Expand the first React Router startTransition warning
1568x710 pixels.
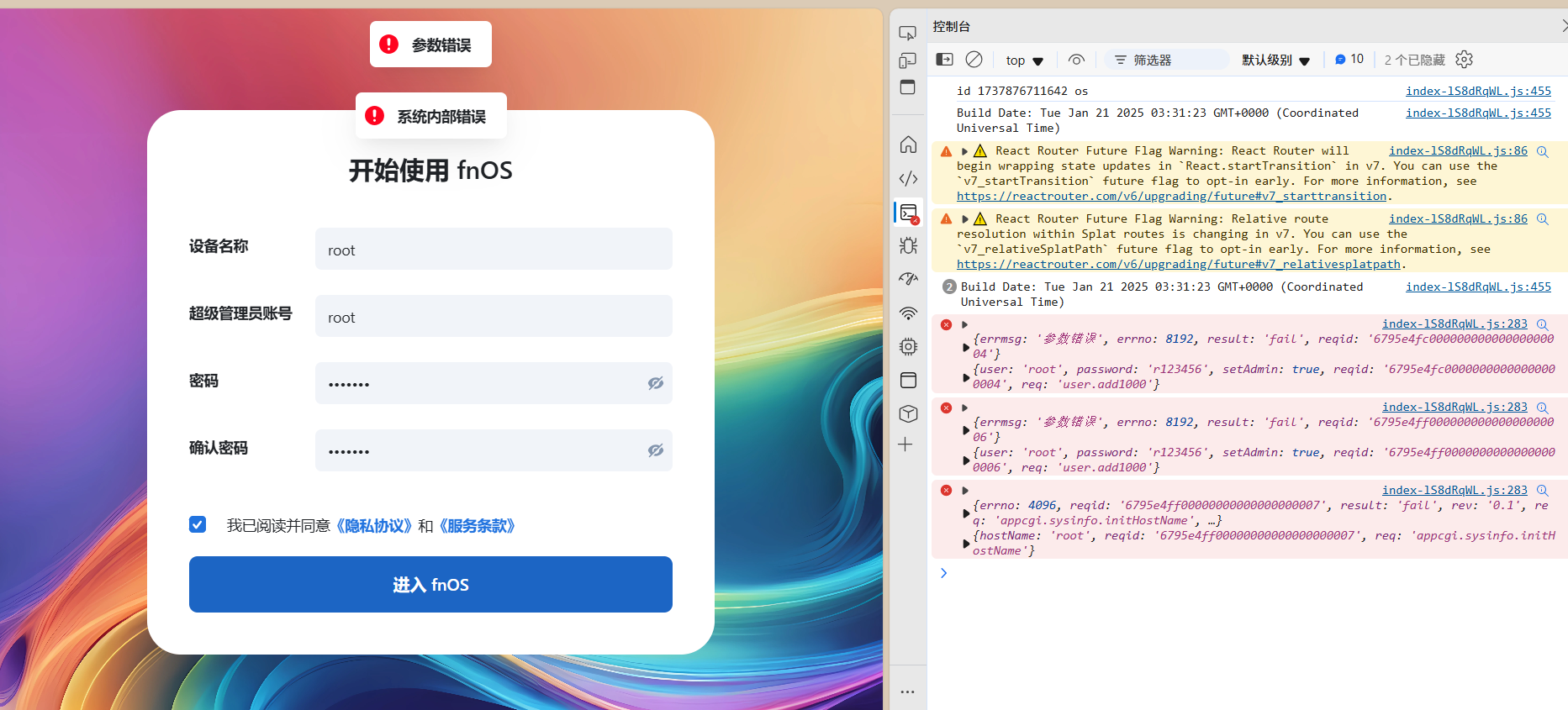coord(965,151)
